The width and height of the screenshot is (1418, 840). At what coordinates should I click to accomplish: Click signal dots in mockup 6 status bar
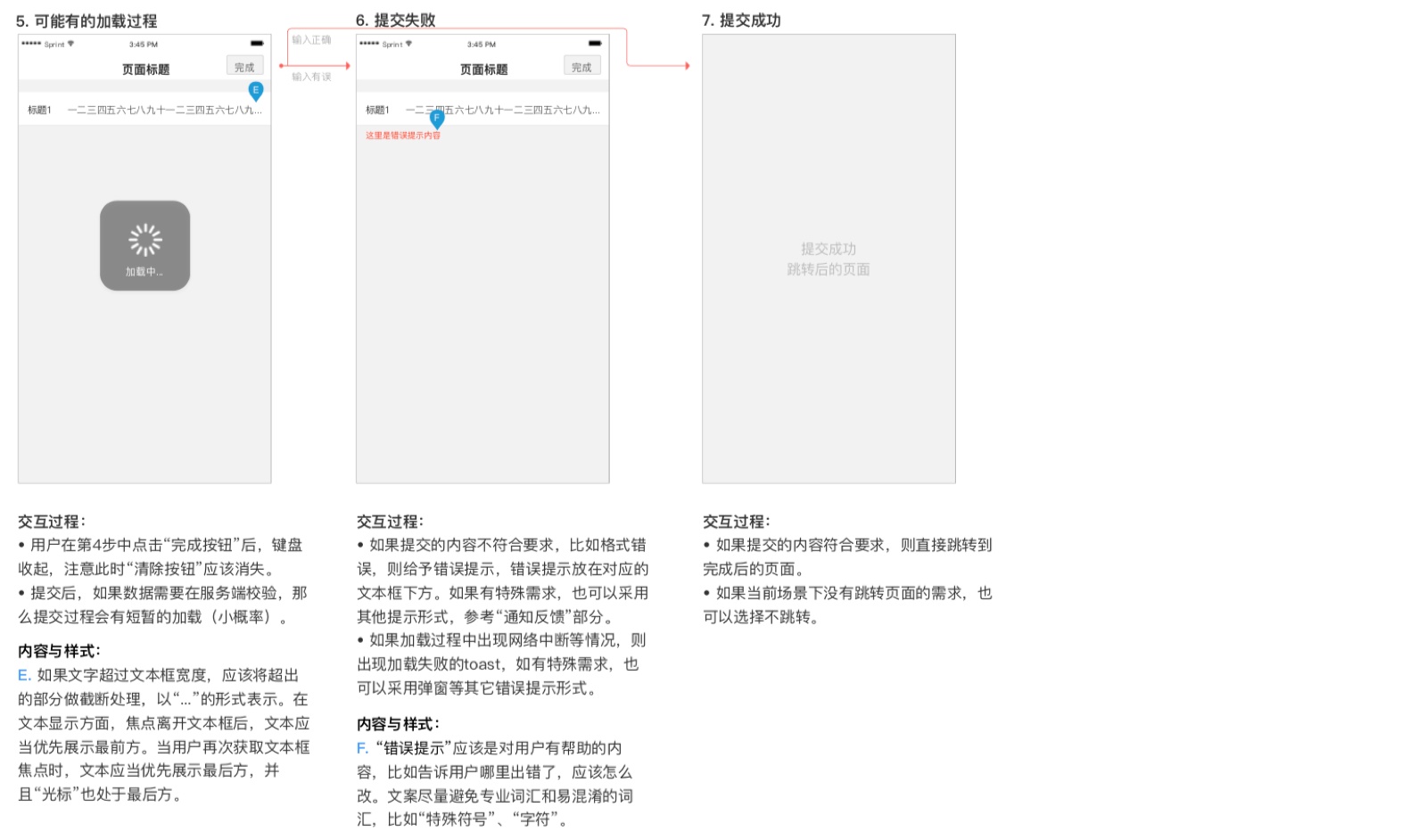369,44
